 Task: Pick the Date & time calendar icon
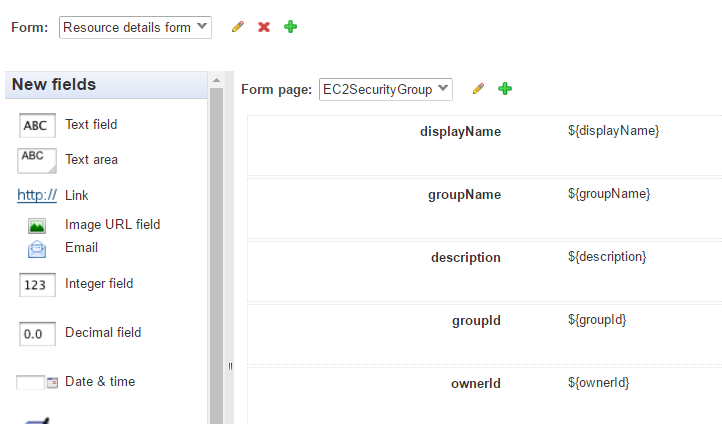pyautogui.click(x=37, y=383)
